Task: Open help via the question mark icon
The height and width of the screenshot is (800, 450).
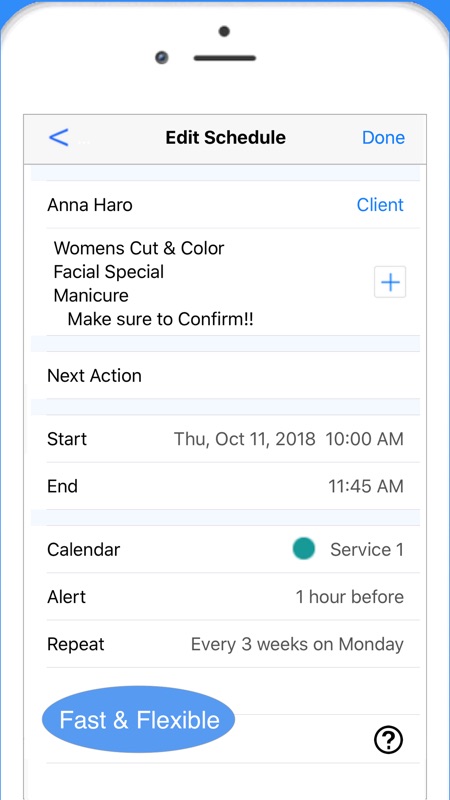Action: (x=388, y=739)
